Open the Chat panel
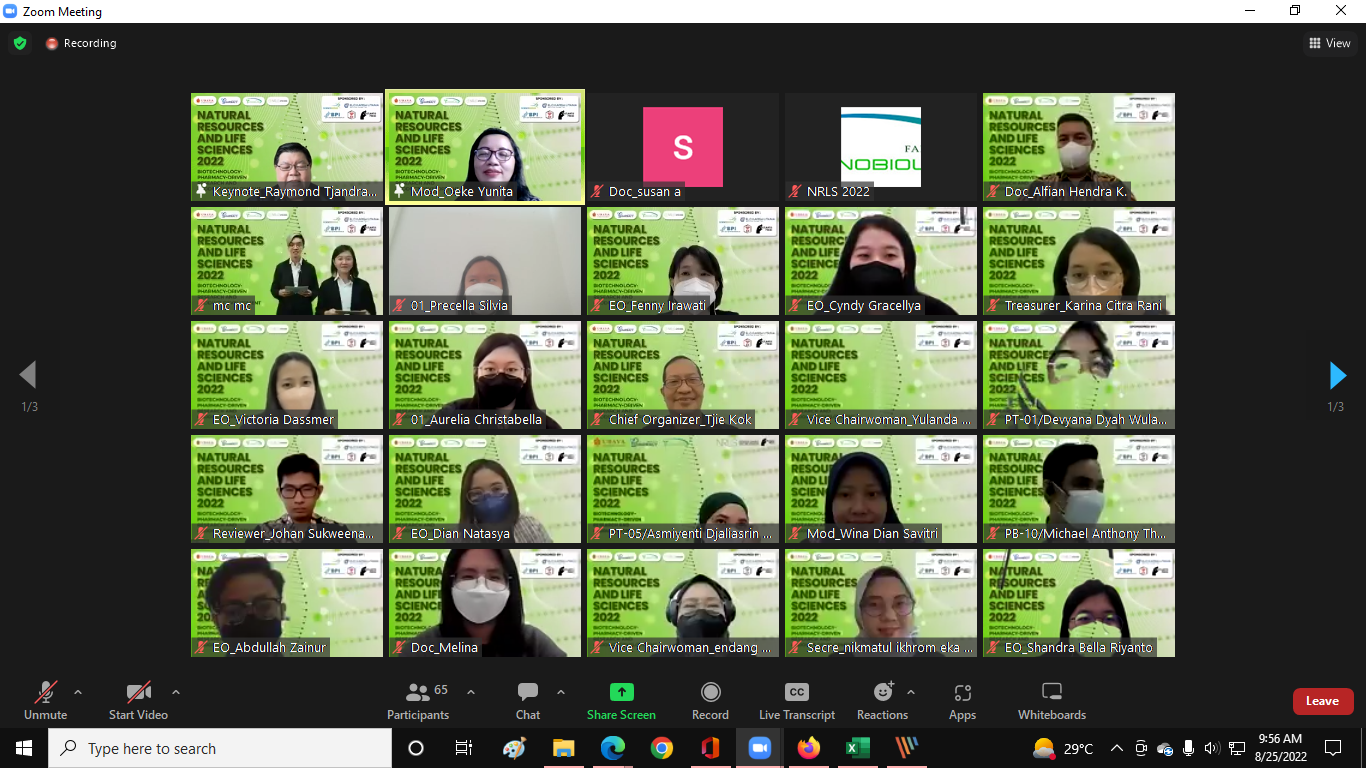Viewport: 1366px width, 768px height. click(527, 700)
